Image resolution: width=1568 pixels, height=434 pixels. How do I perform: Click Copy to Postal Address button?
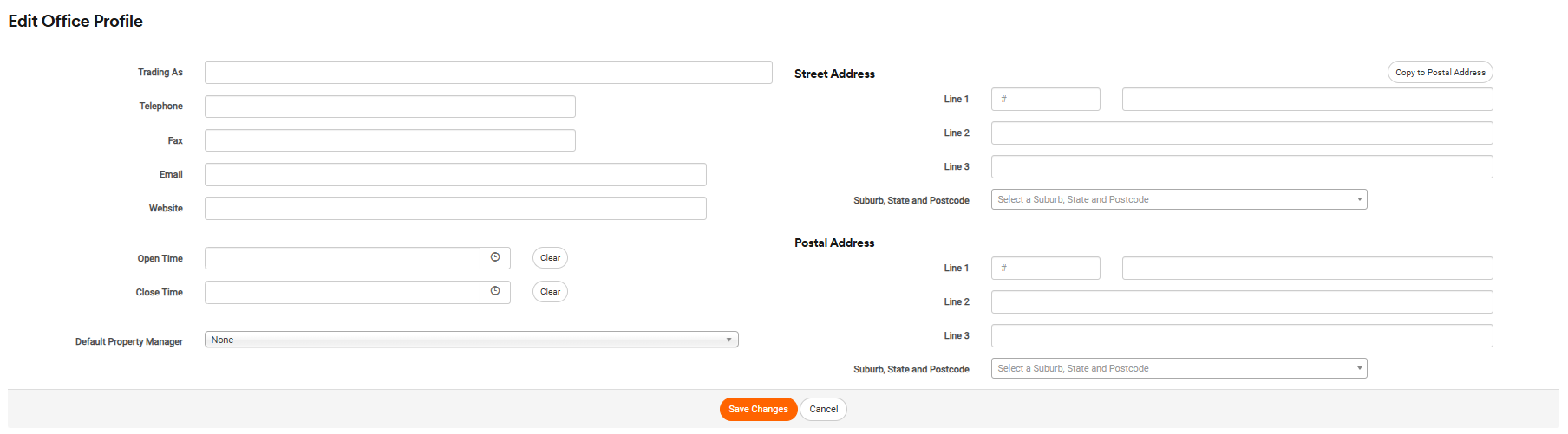click(1440, 73)
